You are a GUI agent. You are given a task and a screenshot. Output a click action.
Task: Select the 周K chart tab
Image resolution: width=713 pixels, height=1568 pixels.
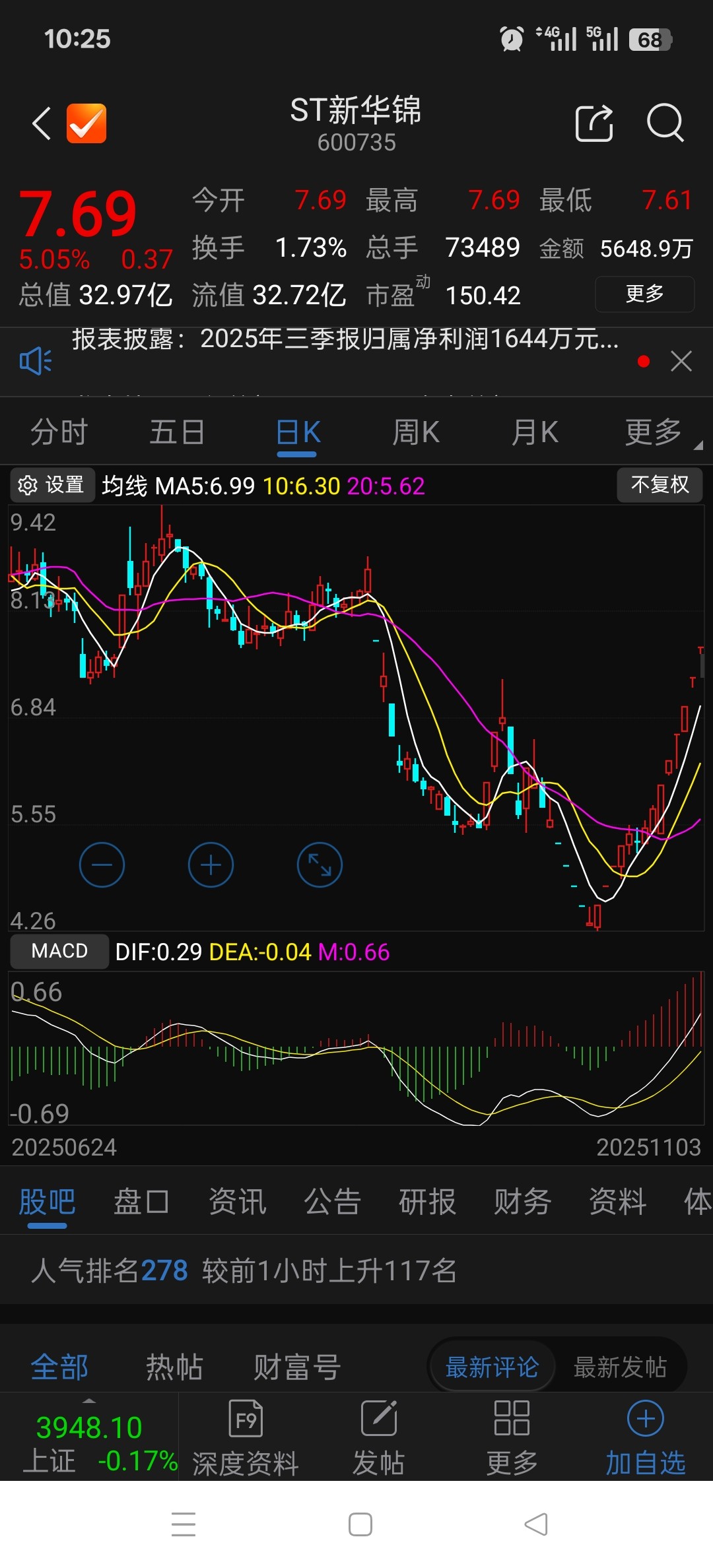(416, 432)
